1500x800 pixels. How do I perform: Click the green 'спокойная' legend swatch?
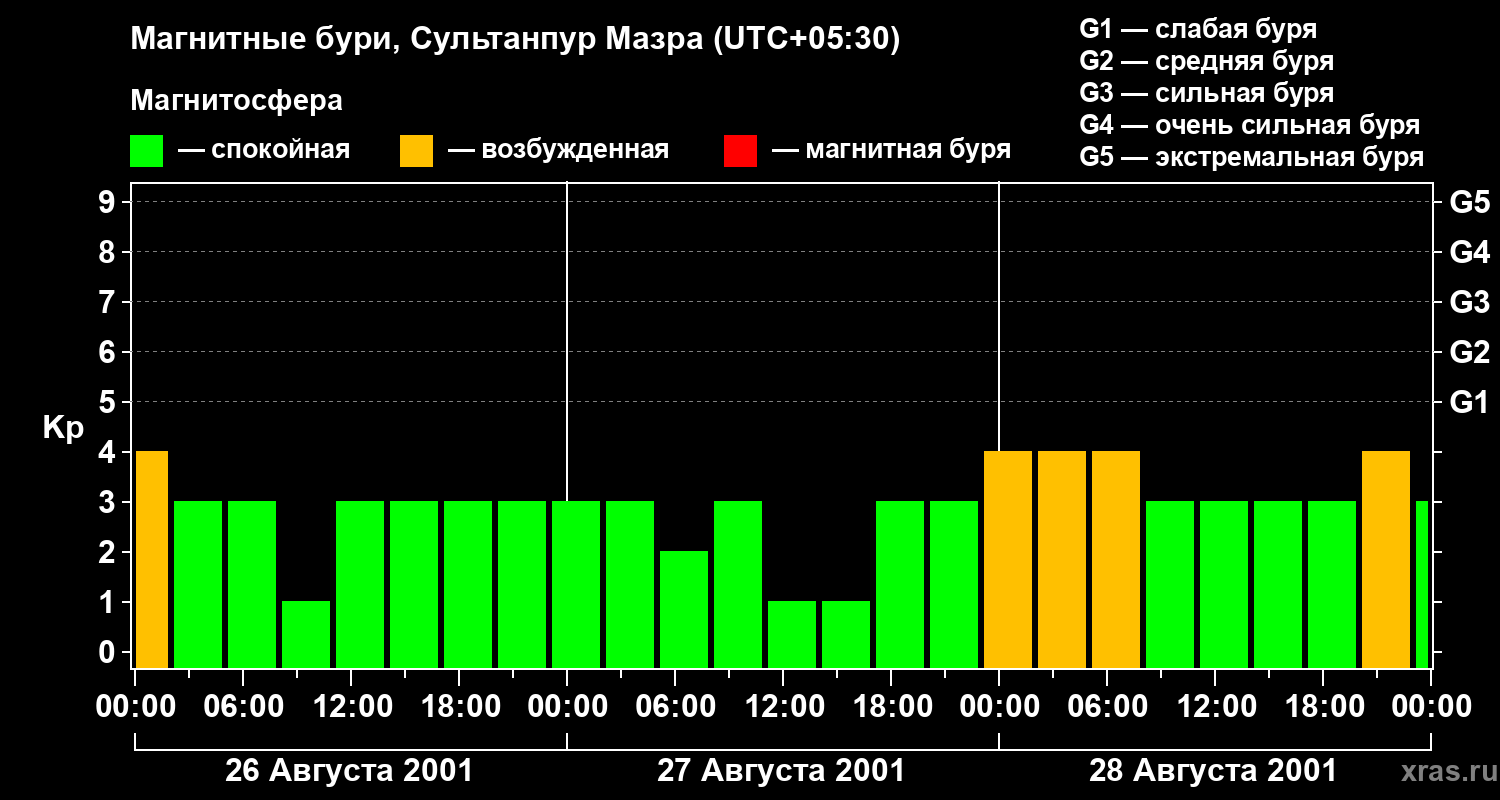tap(147, 151)
